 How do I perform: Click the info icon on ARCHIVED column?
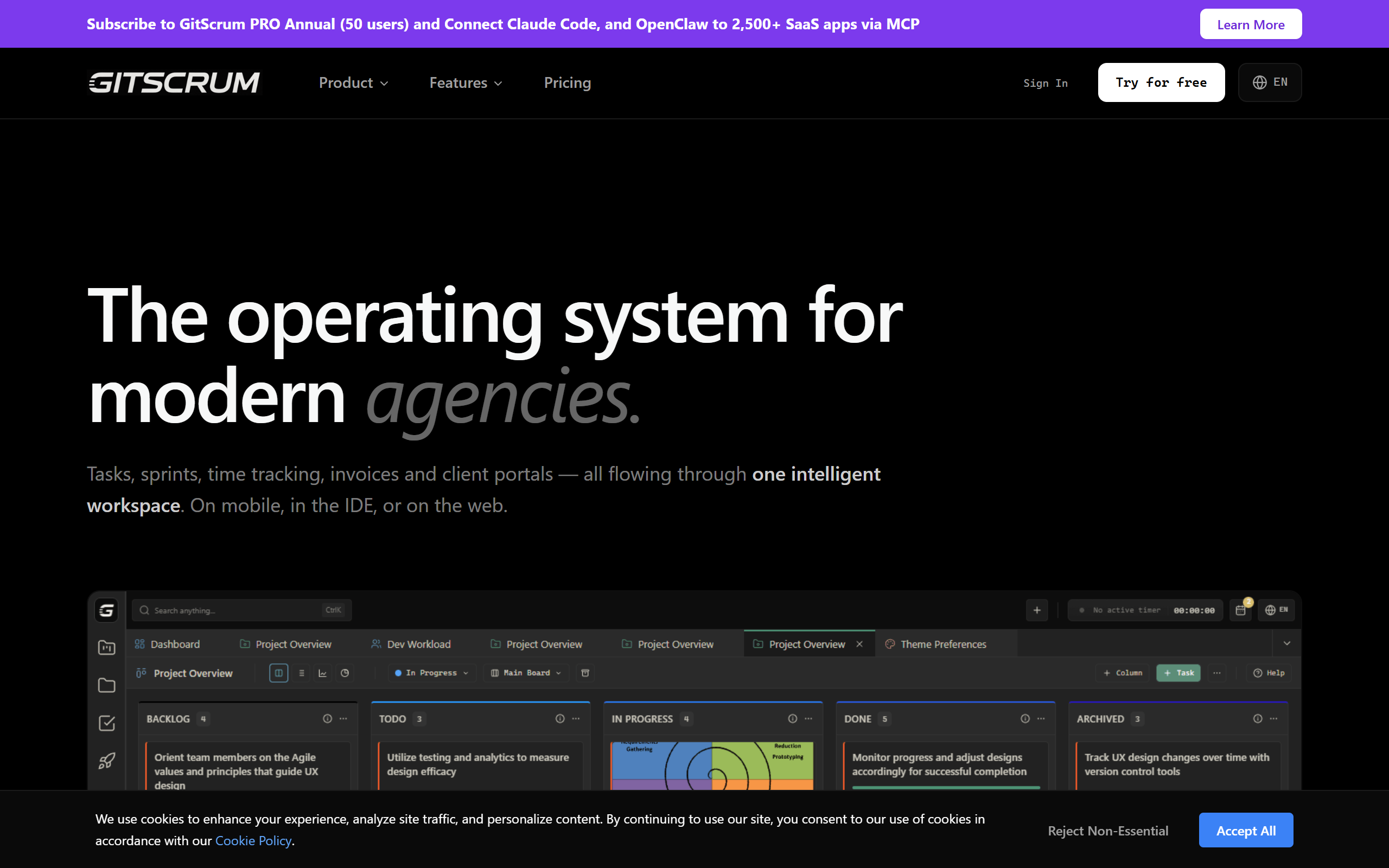(1257, 719)
